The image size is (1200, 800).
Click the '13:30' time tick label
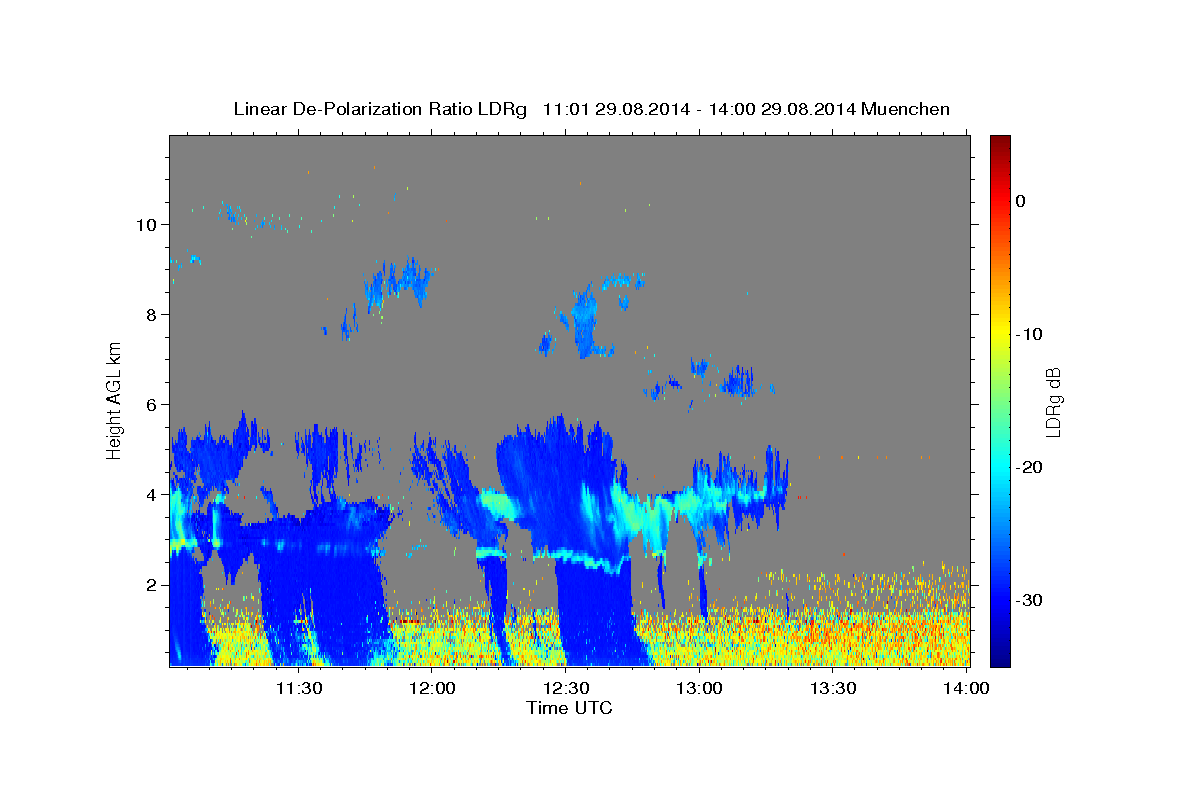click(833, 688)
